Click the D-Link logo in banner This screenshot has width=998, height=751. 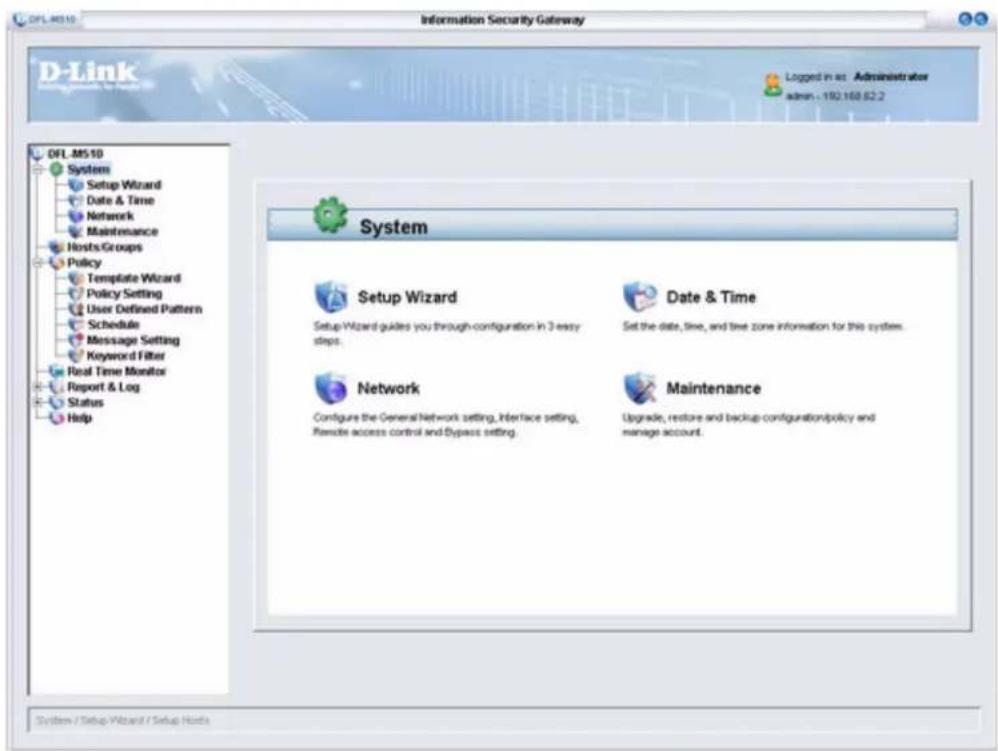pos(88,74)
